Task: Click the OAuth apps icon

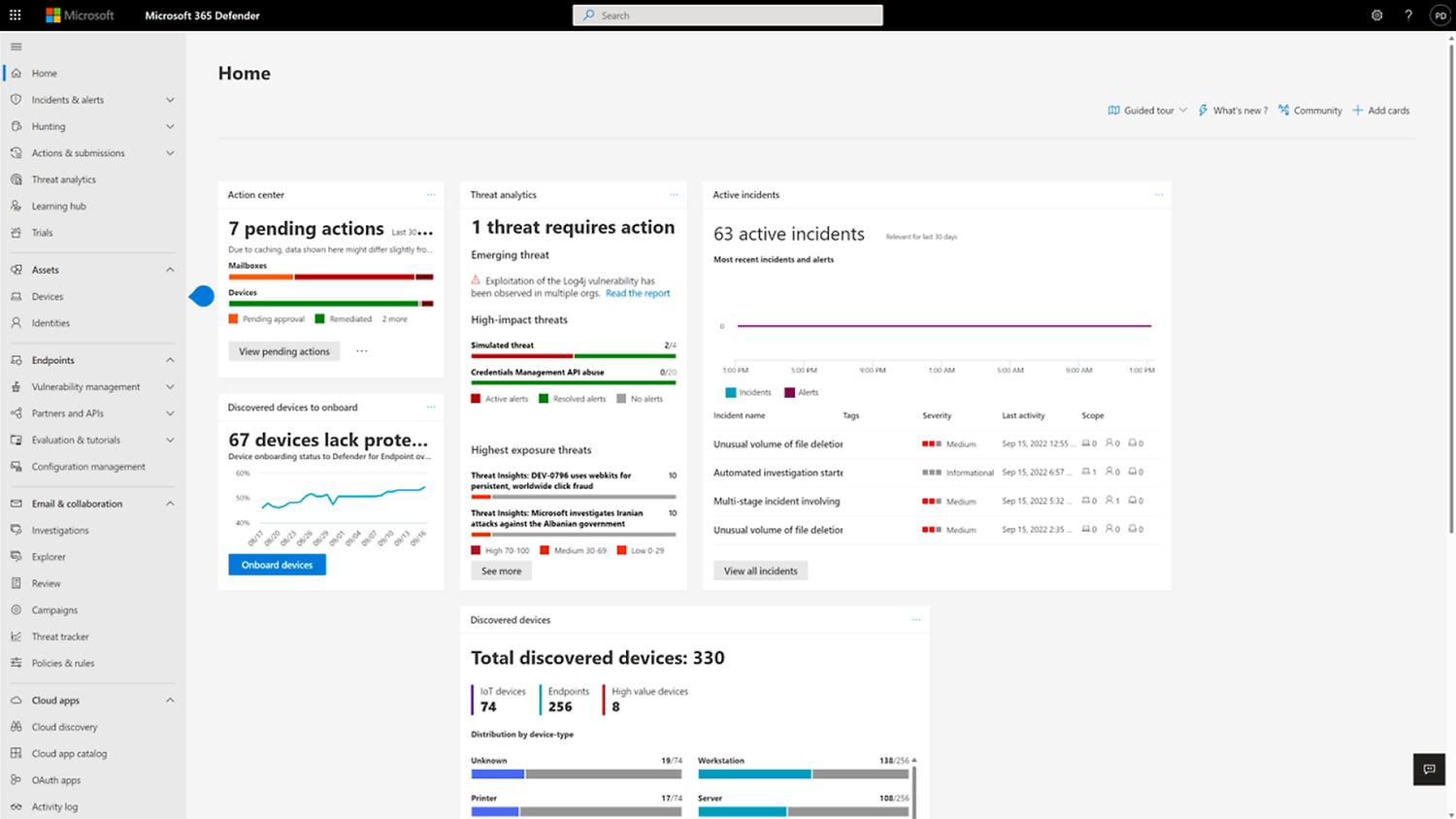Action: [16, 780]
